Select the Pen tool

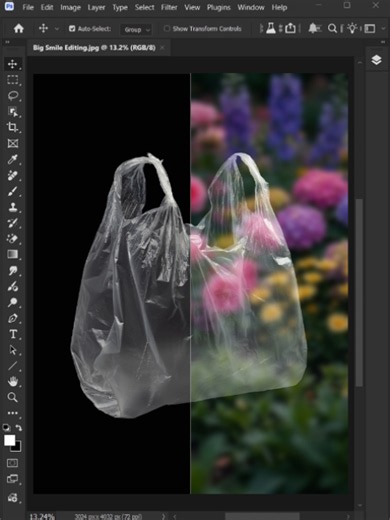tap(13, 318)
